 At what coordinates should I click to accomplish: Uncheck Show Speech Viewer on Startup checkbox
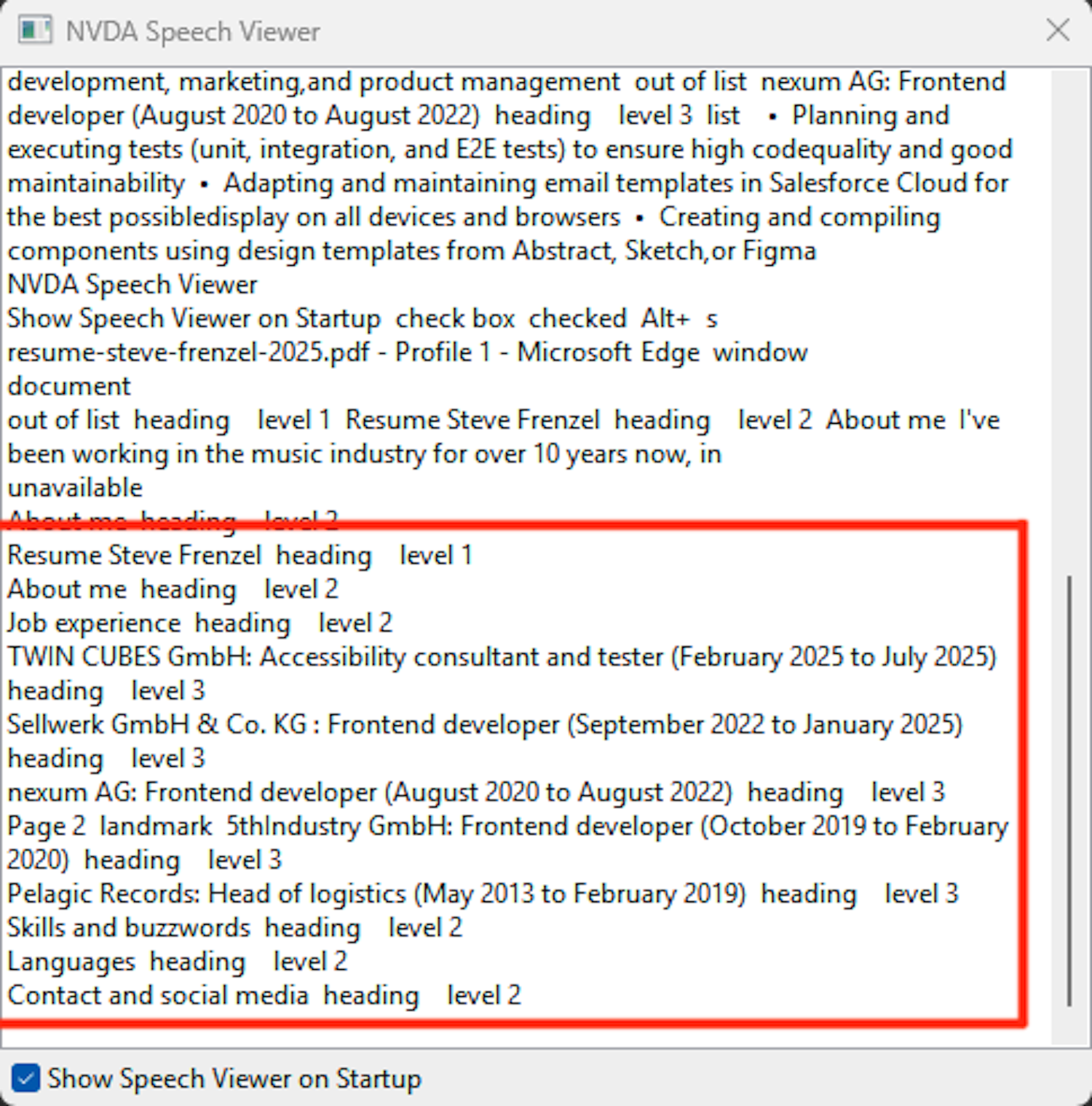(26, 1078)
